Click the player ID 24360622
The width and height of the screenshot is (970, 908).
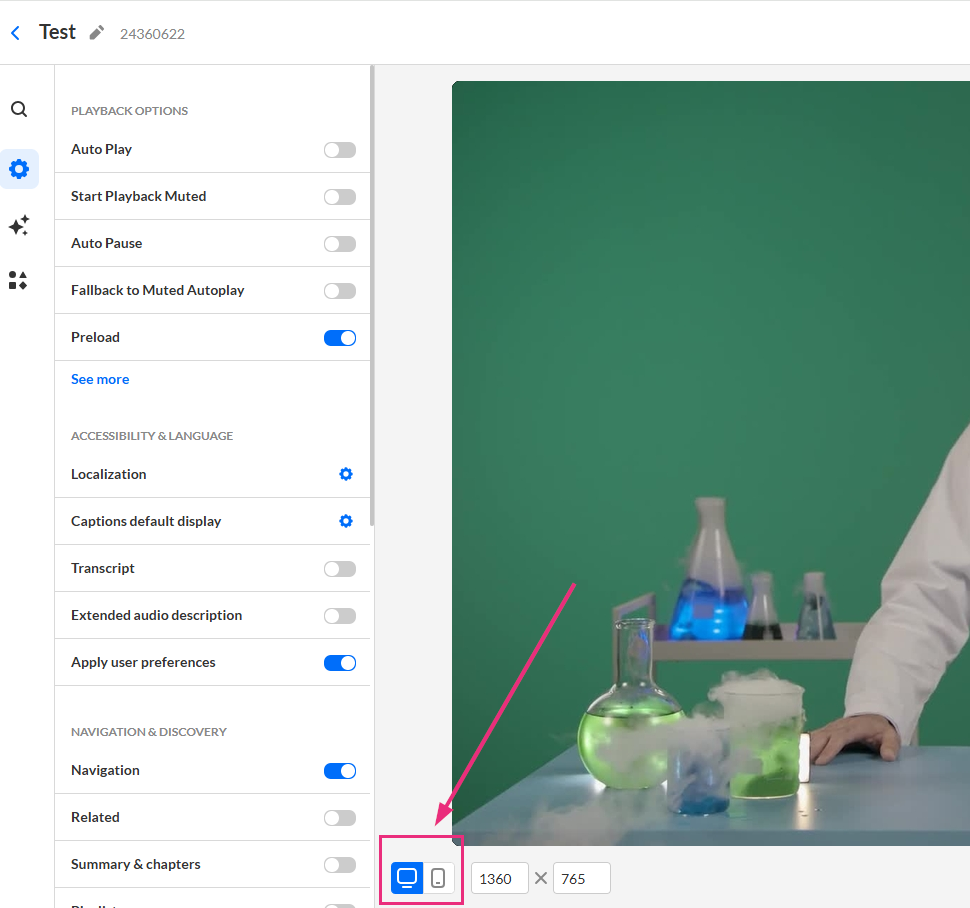pos(152,34)
